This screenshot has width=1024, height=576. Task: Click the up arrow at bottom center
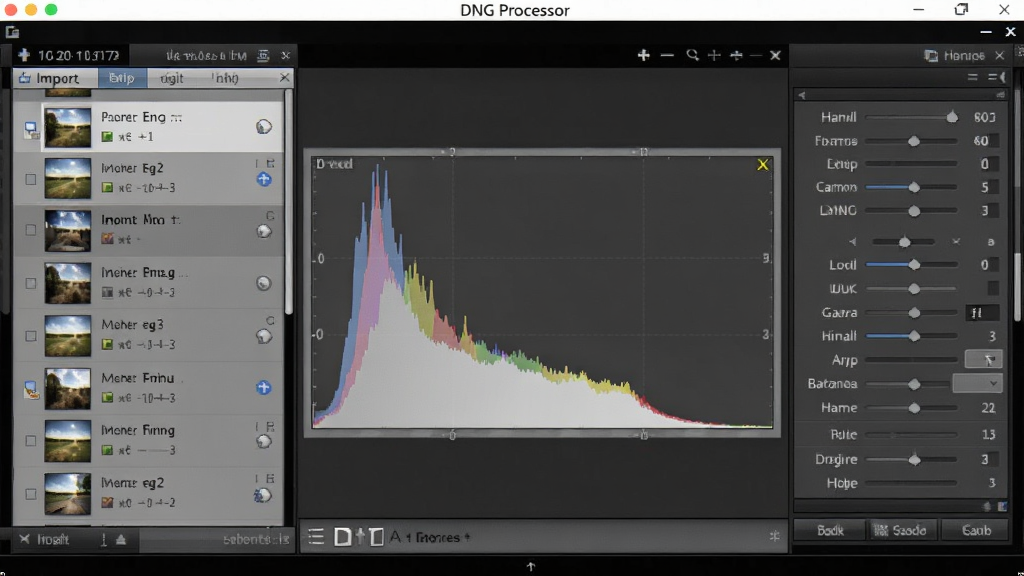(530, 566)
